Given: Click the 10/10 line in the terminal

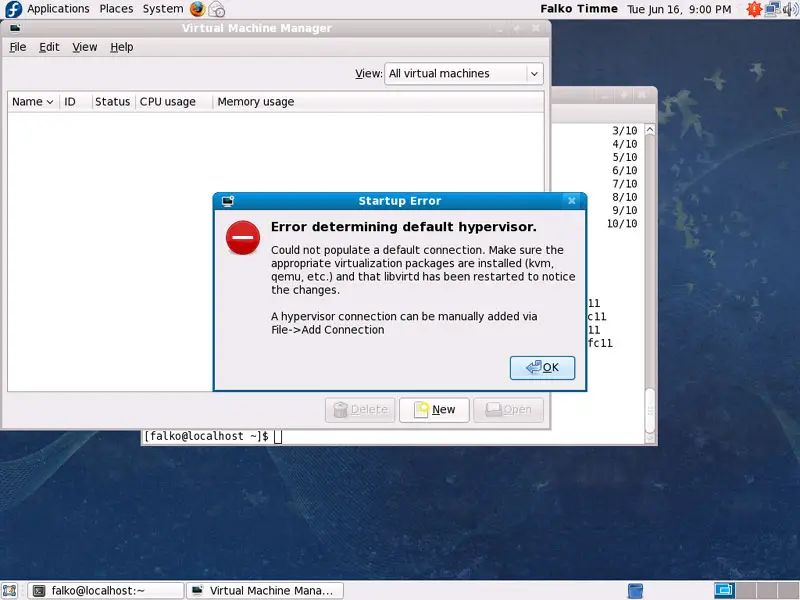Looking at the screenshot, I should coord(622,223).
